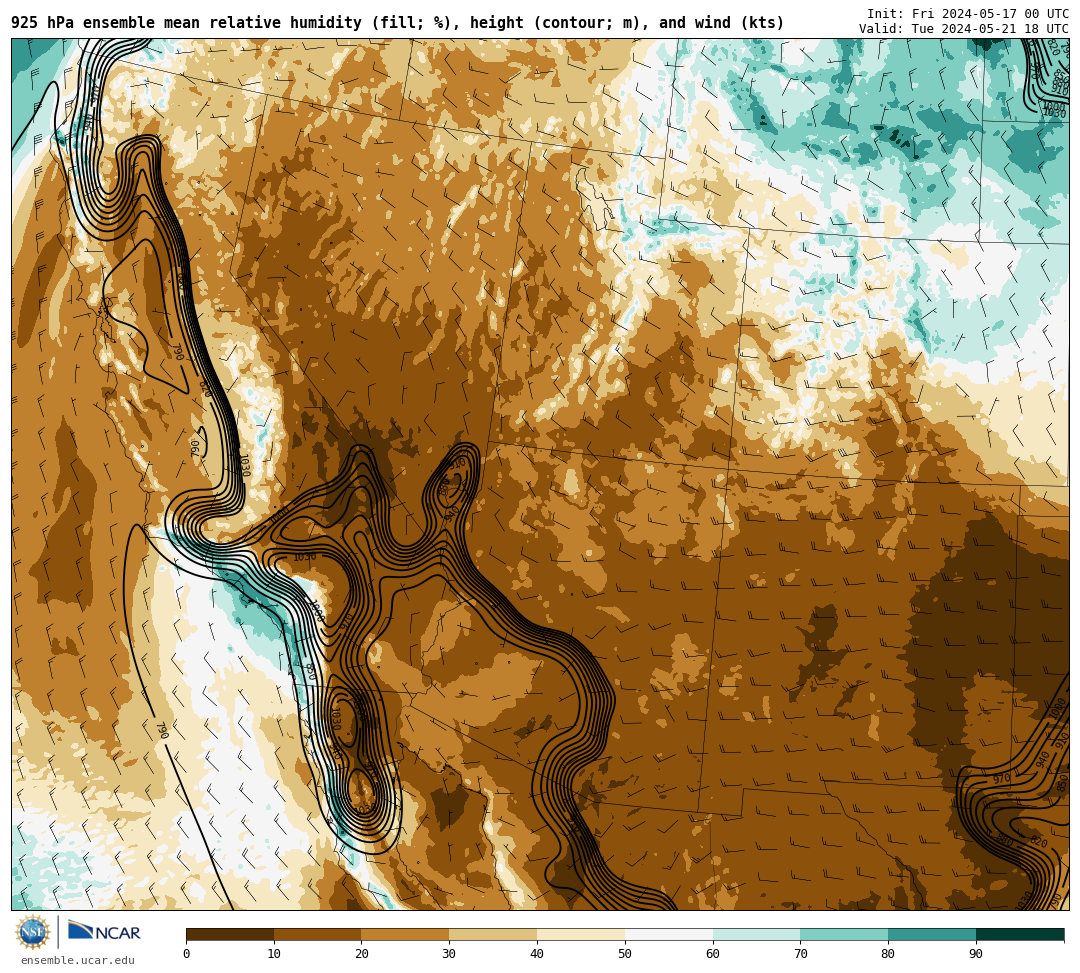Click the NSF logo
The height and width of the screenshot is (973, 1080).
click(33, 932)
